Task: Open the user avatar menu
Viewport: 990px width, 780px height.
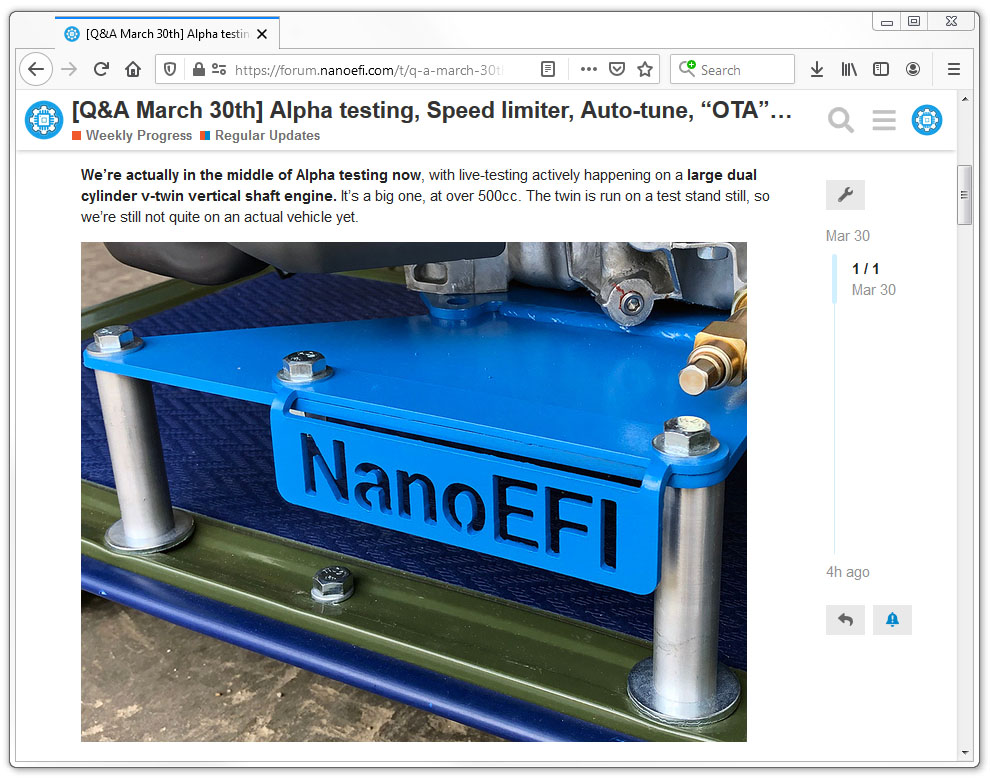Action: pyautogui.click(x=926, y=119)
